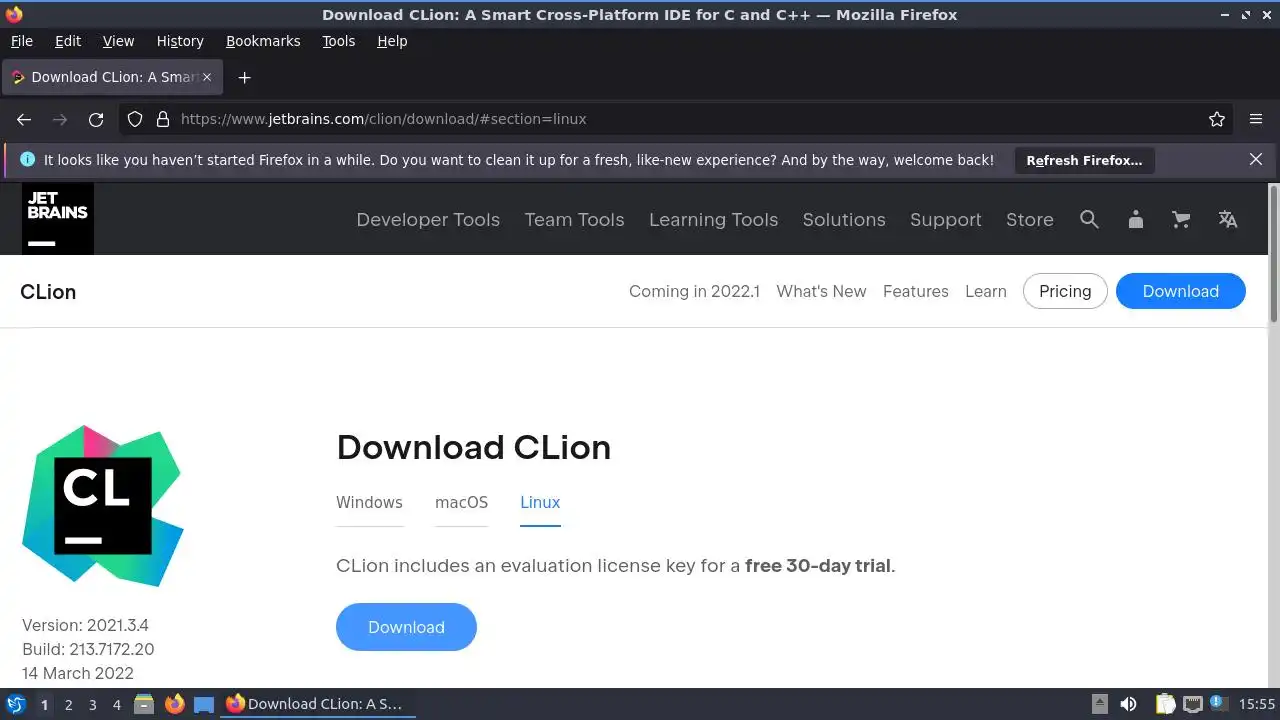The image size is (1280, 720).
Task: Switch to the Windows download tab
Action: [369, 502]
